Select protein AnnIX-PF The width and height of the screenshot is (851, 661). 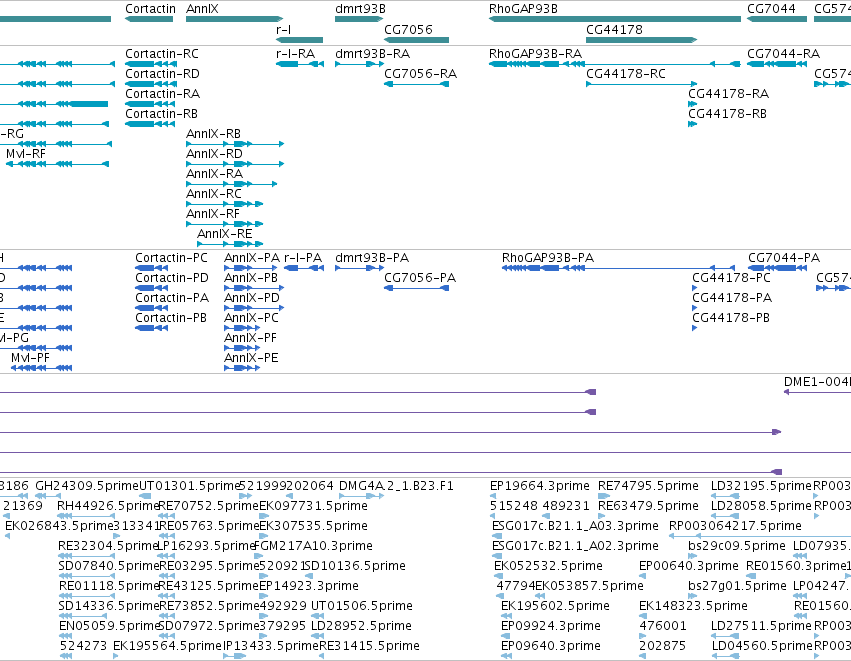250,338
